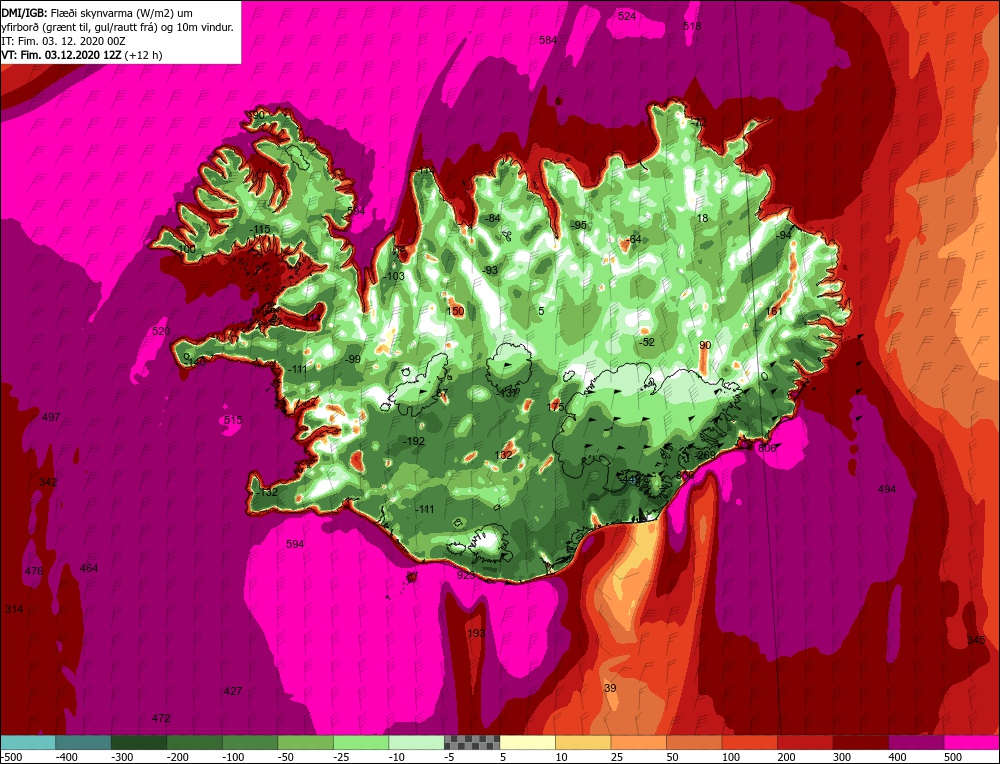Click the value 520 in the western sea
Viewport: 1000px width, 764px height.
pyautogui.click(x=161, y=331)
